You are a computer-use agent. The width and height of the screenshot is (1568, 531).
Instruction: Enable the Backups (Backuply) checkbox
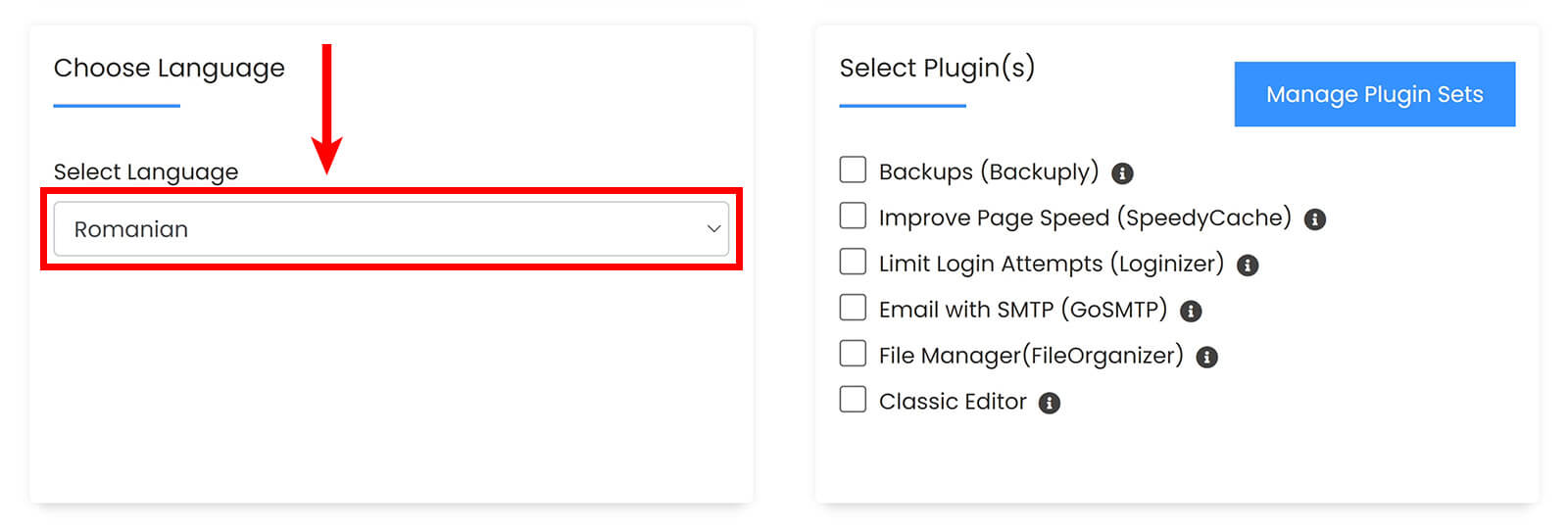tap(853, 169)
